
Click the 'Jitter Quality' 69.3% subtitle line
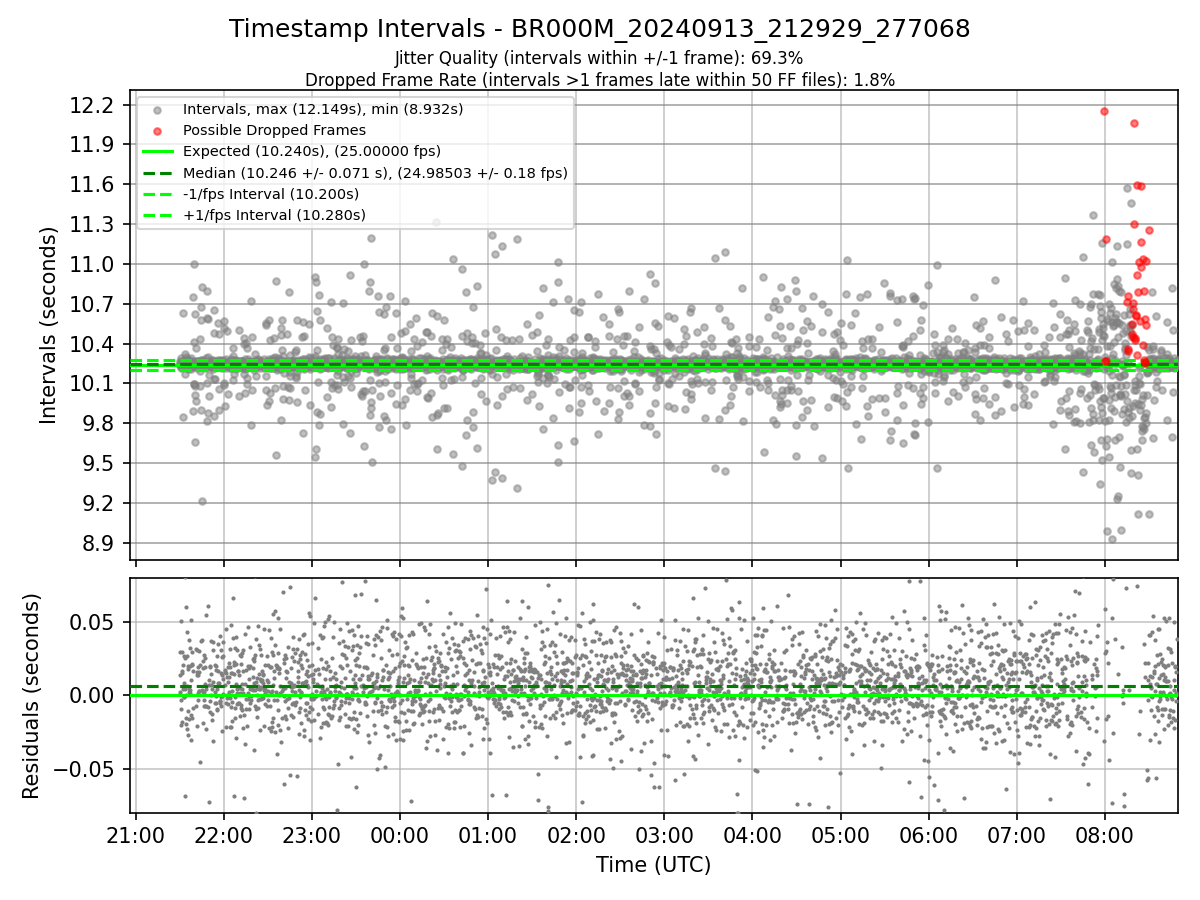[600, 58]
